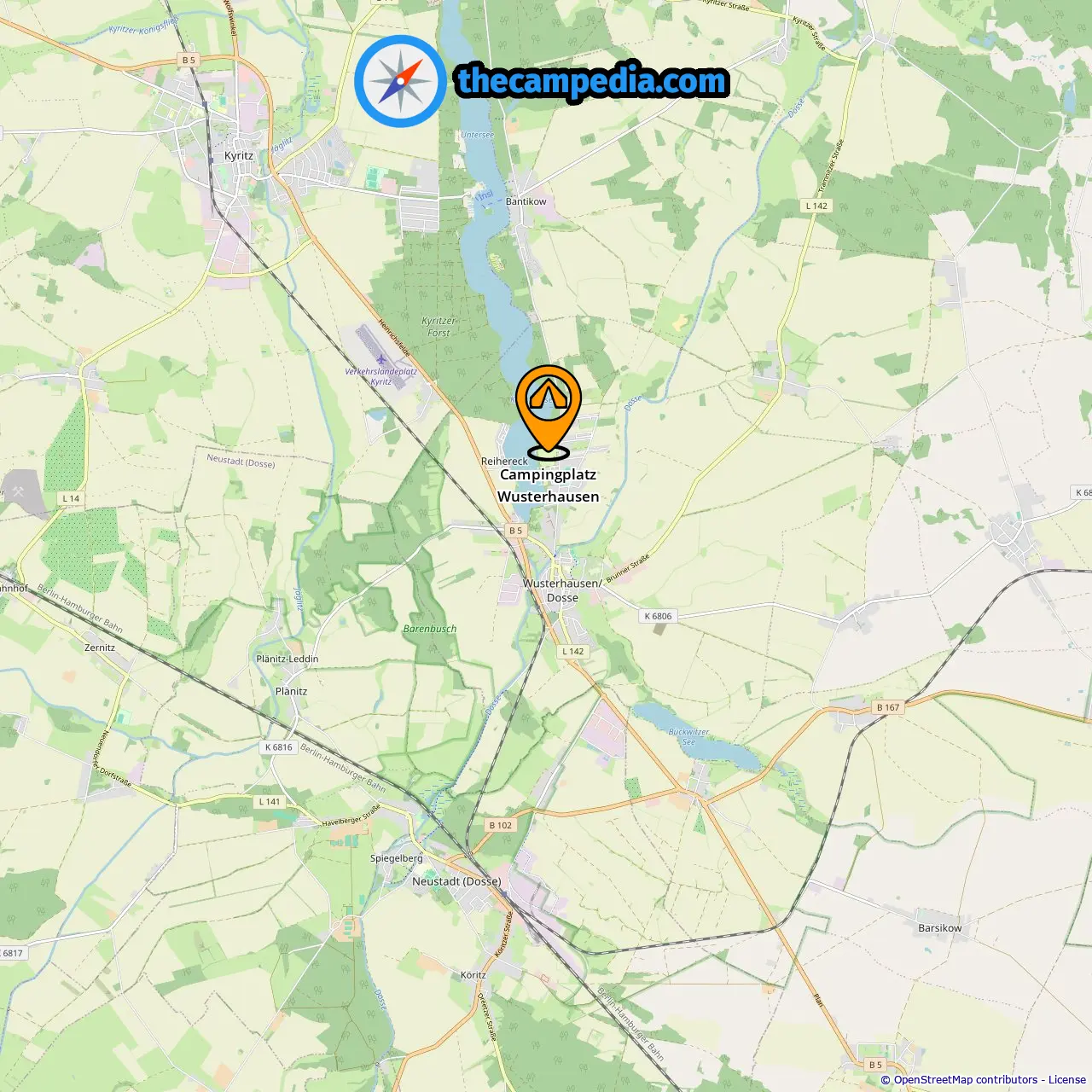
Task: Click the Bantikow village label
Action: click(x=526, y=201)
